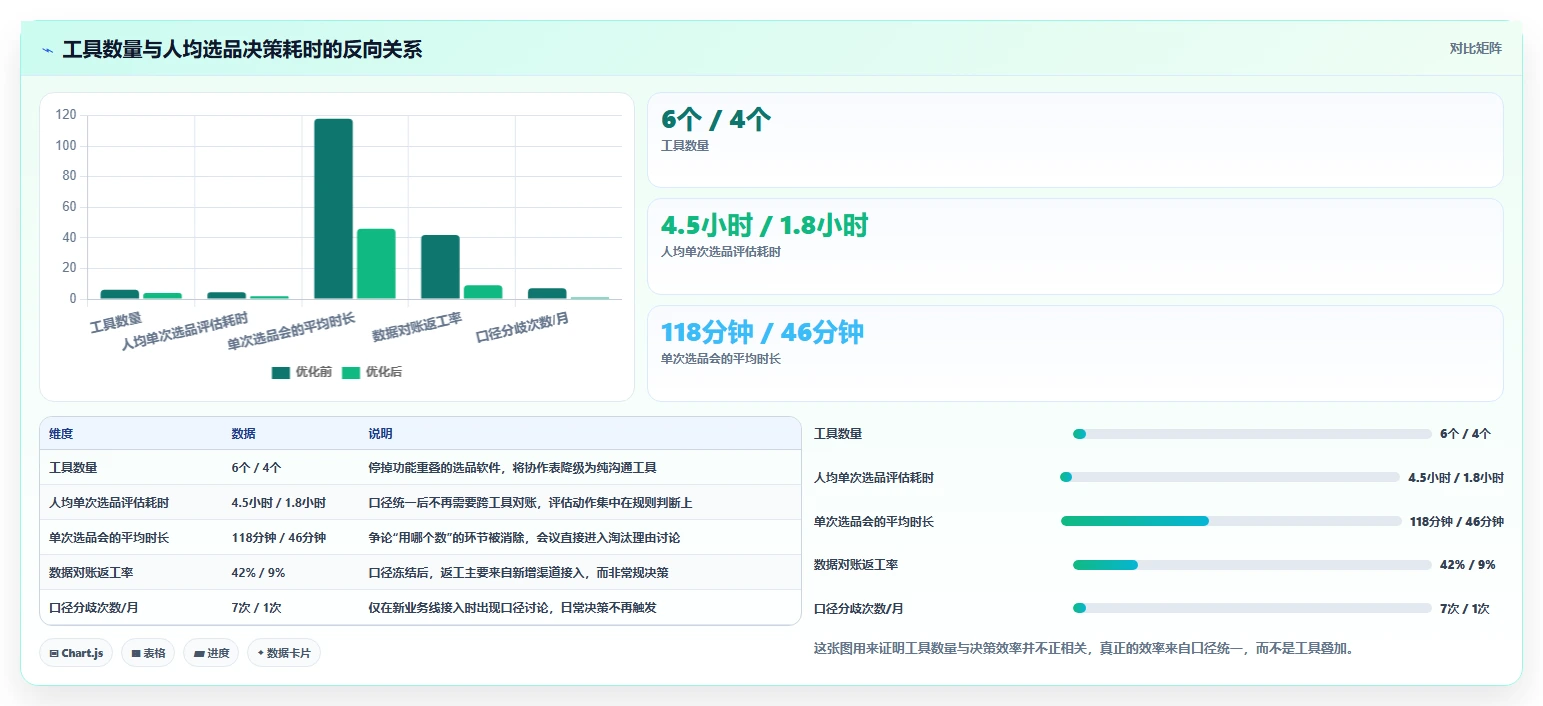Click the 42% / 9% value beside the progress bar

(x=1467, y=565)
